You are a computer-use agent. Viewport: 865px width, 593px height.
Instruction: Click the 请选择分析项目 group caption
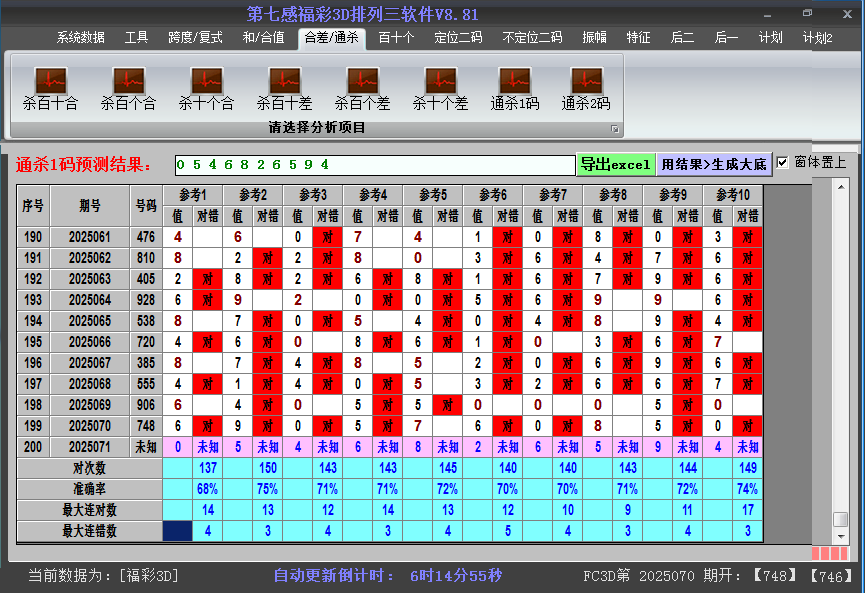point(317,128)
